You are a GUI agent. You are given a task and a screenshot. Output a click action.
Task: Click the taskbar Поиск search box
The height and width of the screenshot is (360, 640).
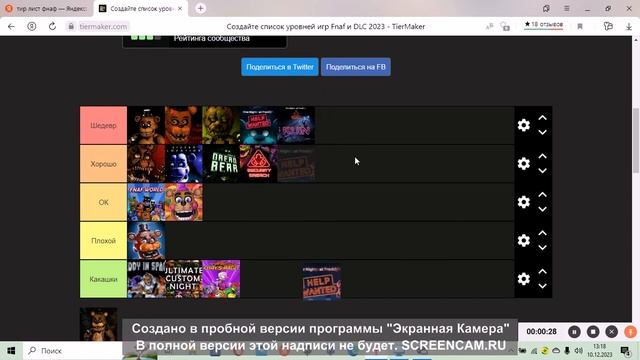[73, 351]
